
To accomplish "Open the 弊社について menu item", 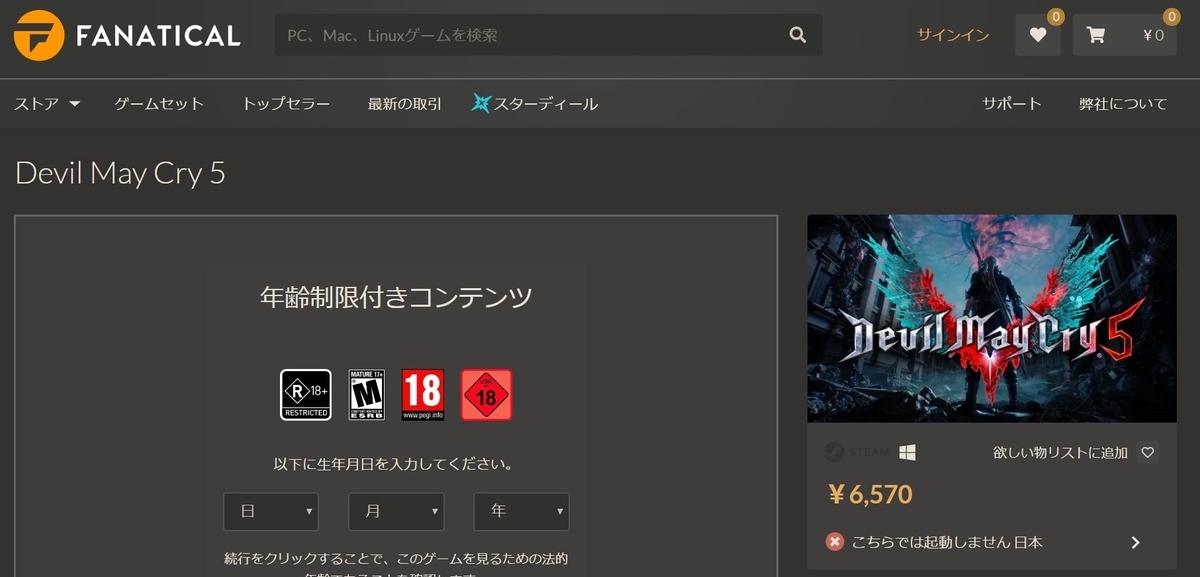I will pyautogui.click(x=1123, y=103).
